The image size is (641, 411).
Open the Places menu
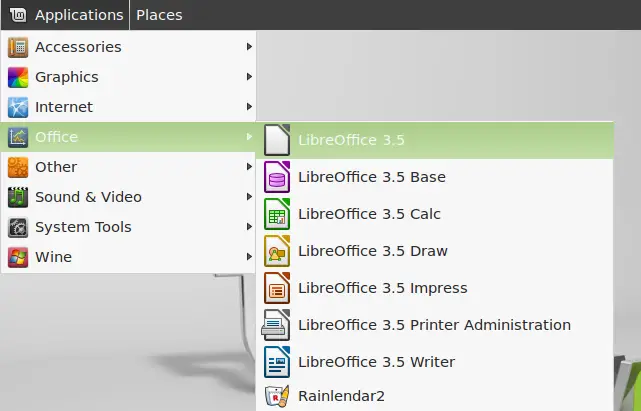(159, 15)
